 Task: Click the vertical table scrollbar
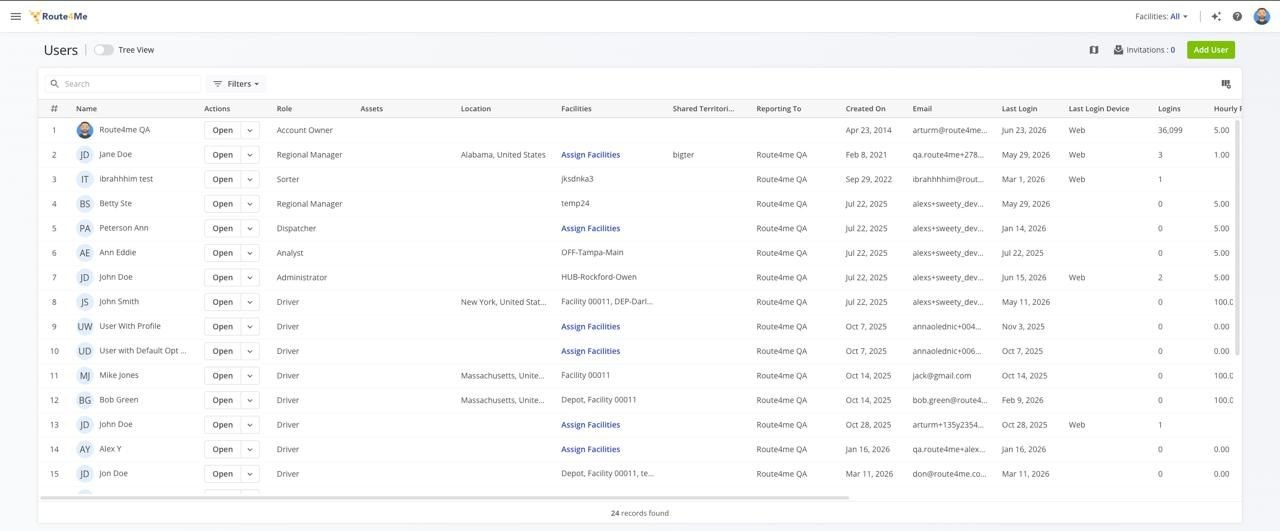(x=1238, y=237)
